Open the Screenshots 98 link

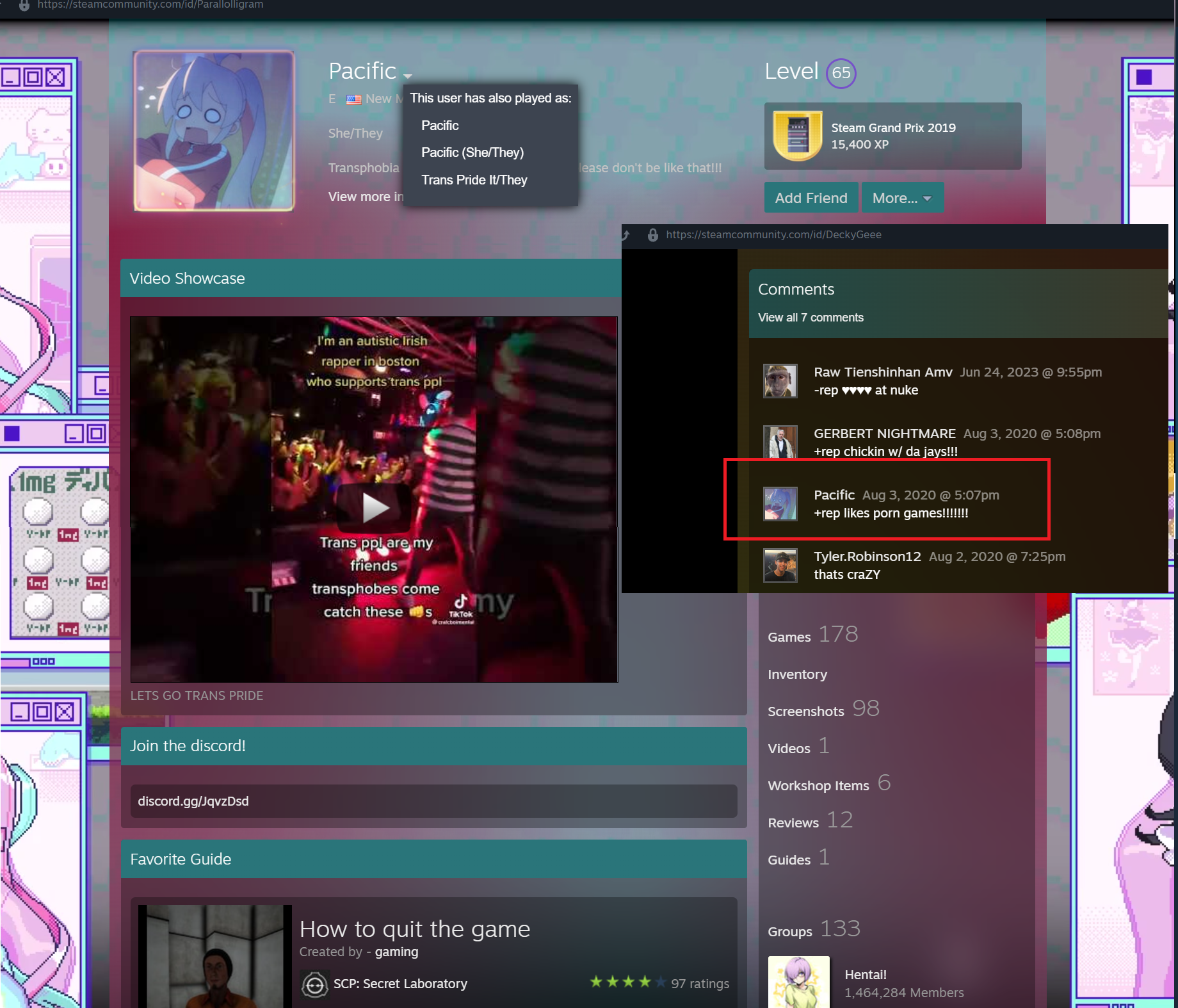click(823, 709)
